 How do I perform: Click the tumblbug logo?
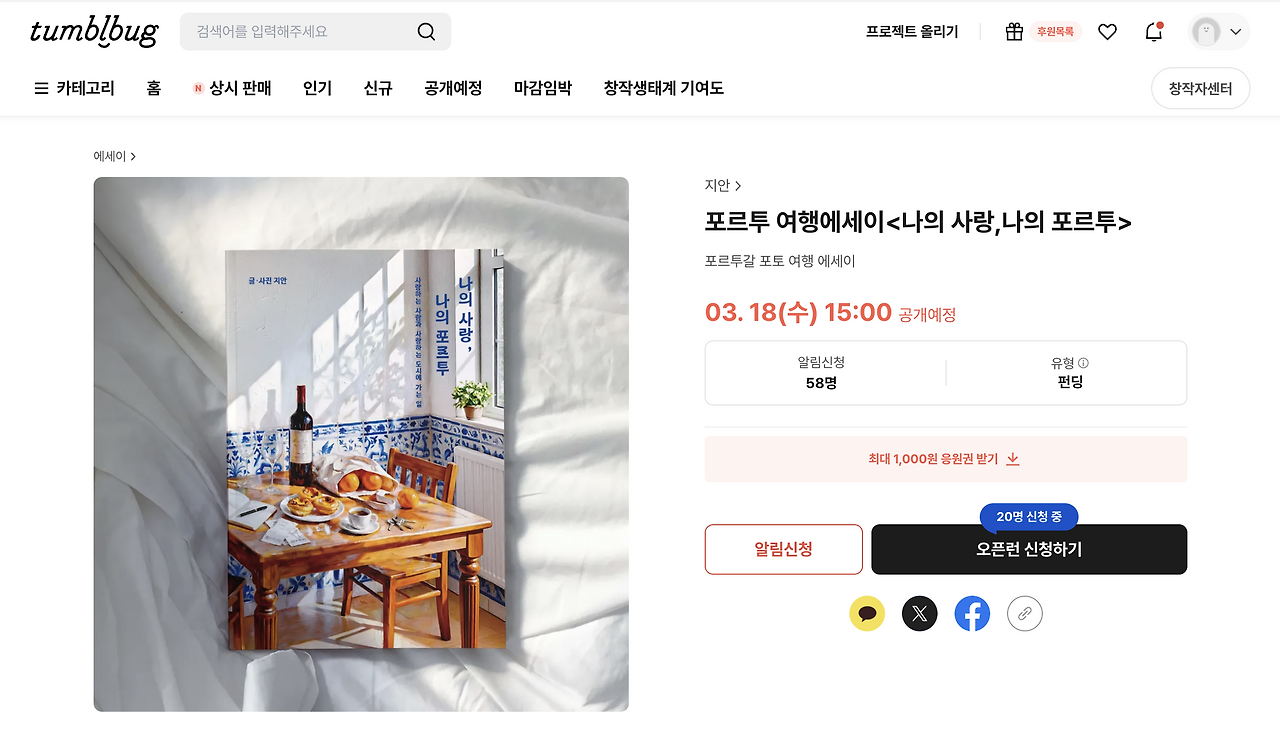coord(94,32)
